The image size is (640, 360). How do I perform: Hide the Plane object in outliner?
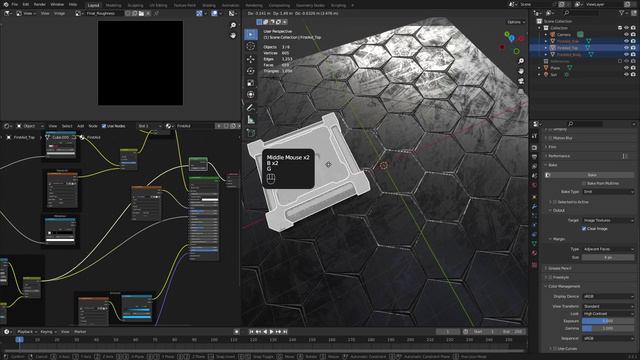click(626, 68)
